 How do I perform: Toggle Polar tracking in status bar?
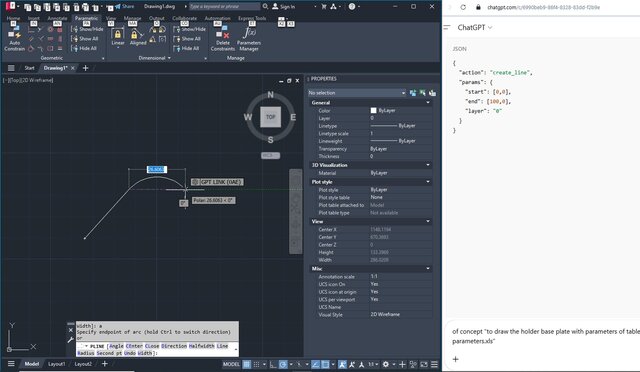coord(283,364)
